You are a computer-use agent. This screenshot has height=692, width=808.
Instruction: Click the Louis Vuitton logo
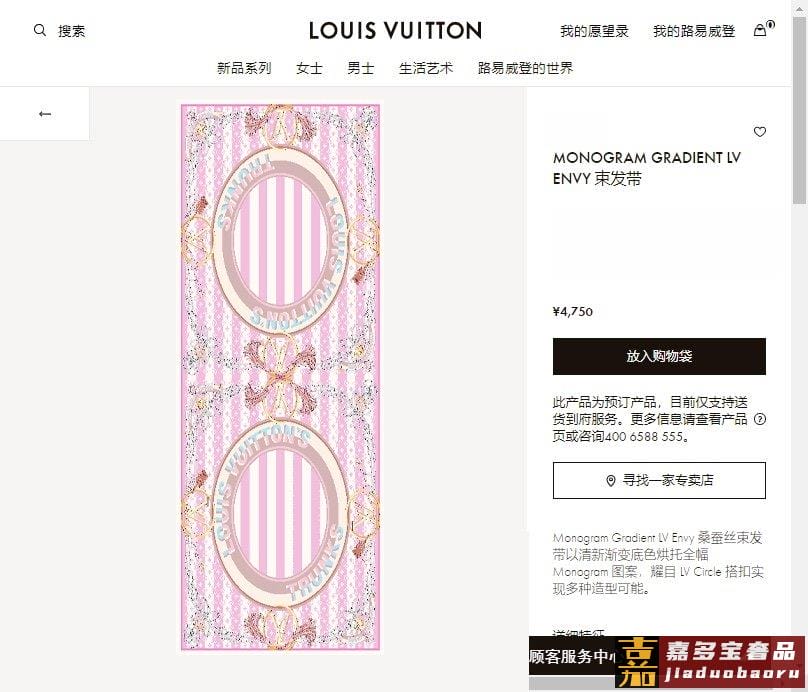pos(395,31)
